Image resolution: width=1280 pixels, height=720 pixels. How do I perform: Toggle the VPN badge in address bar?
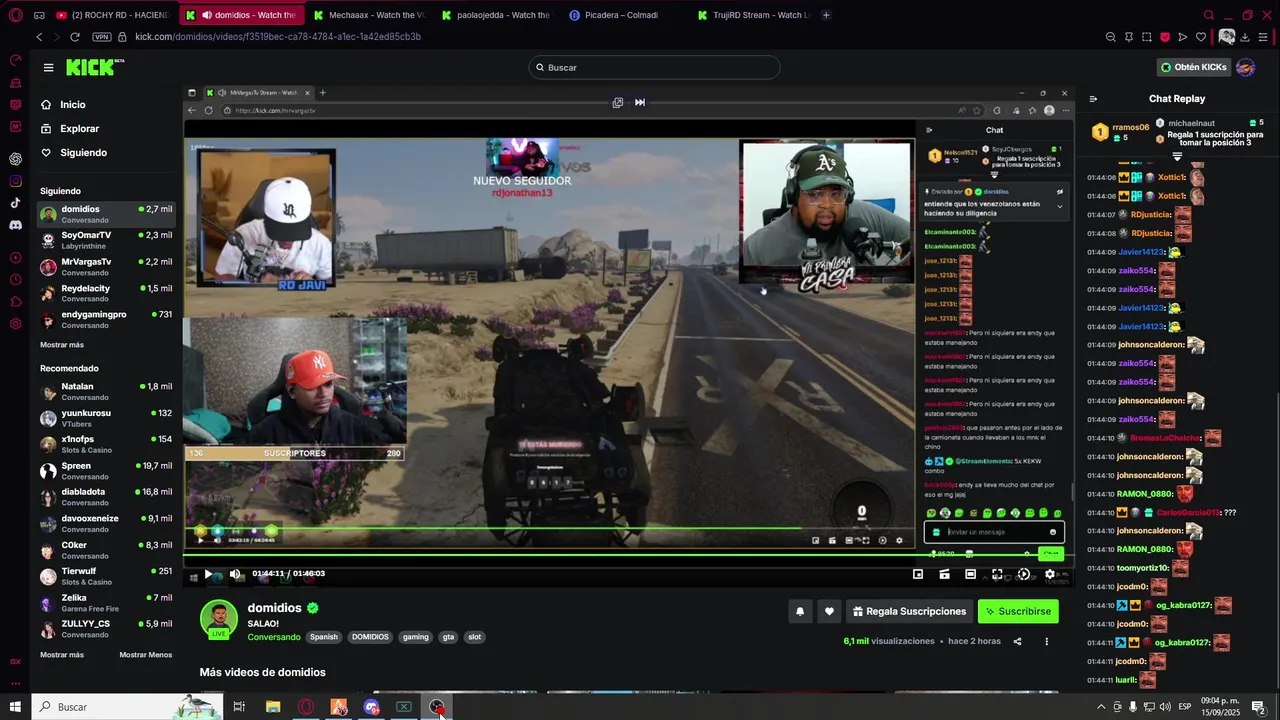(101, 37)
